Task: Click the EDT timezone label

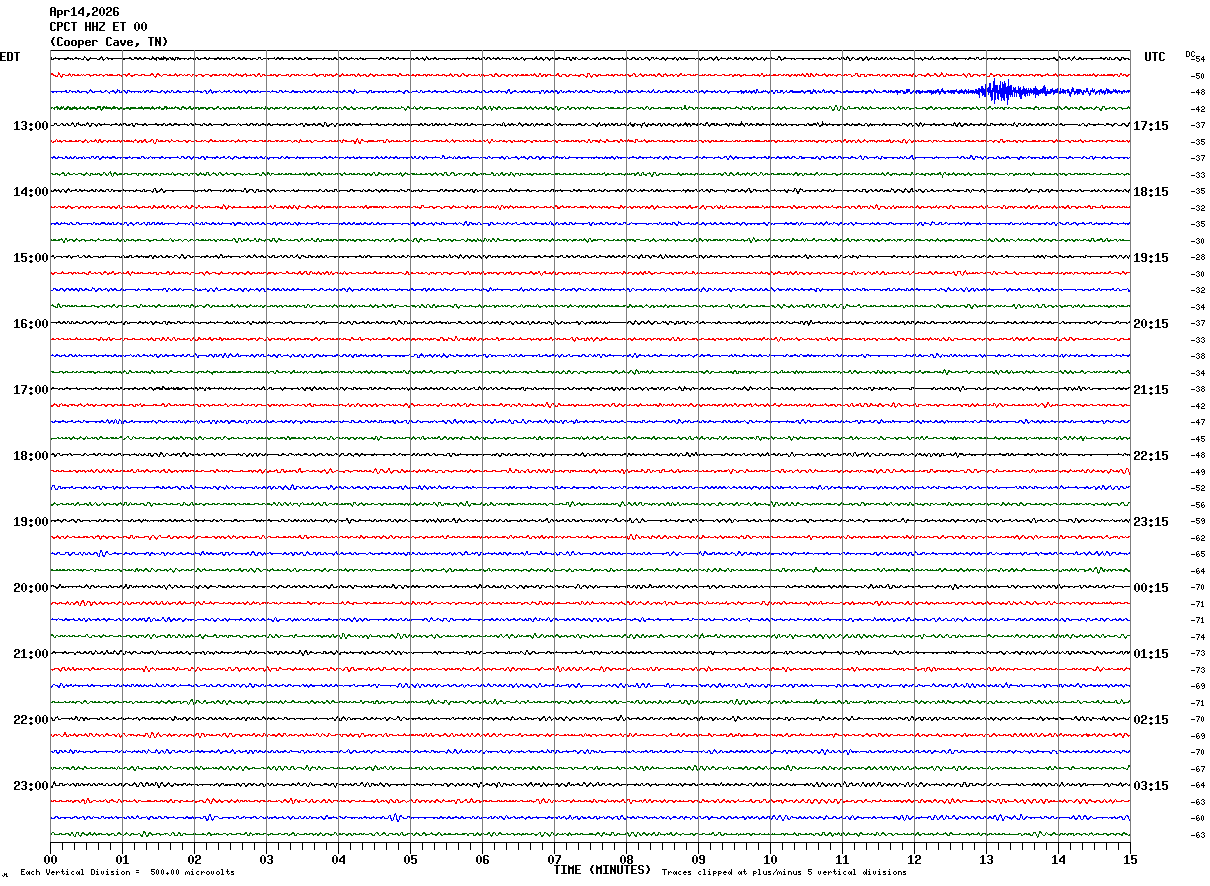Action: click(10, 57)
